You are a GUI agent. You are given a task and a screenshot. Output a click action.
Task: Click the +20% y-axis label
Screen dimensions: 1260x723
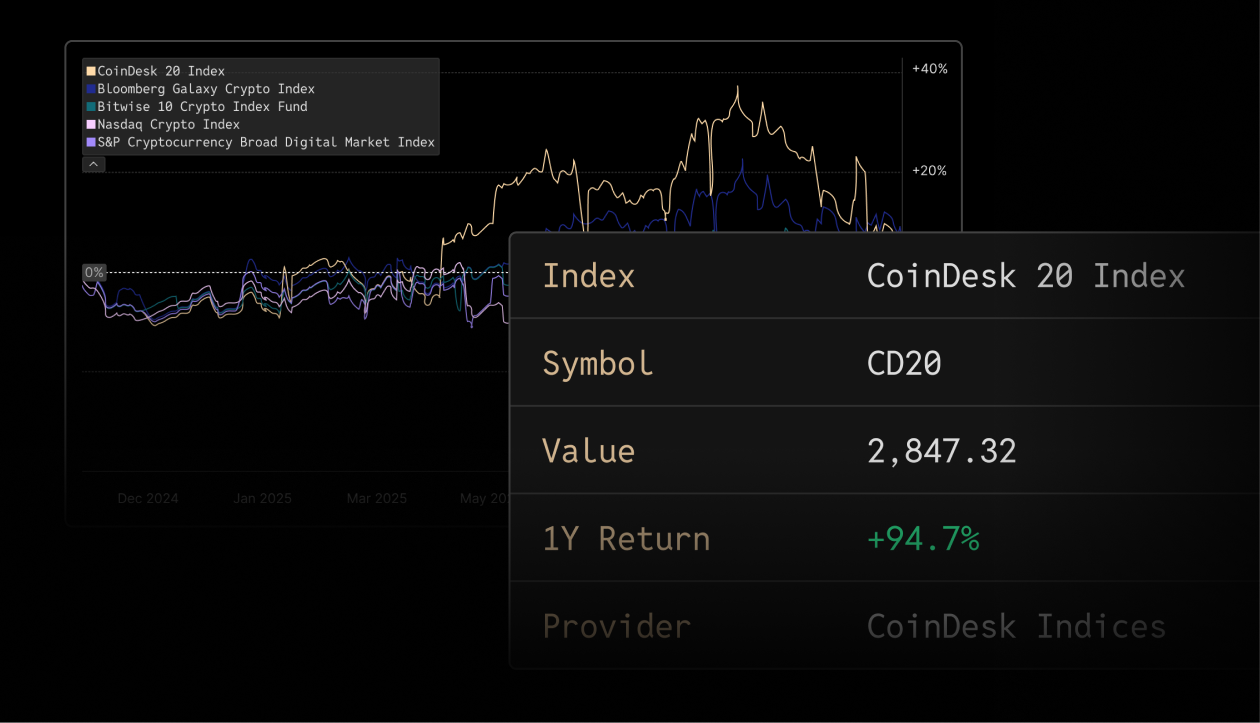point(929,171)
